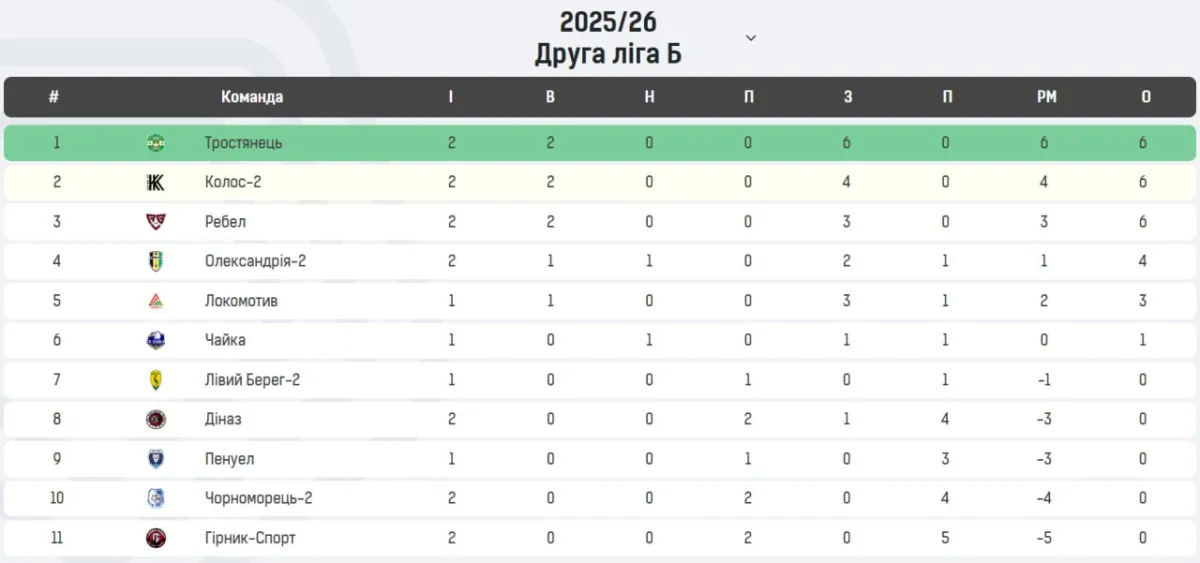The width and height of the screenshot is (1200, 563).
Task: Click the Колос-2 team crest icon
Action: point(156,182)
